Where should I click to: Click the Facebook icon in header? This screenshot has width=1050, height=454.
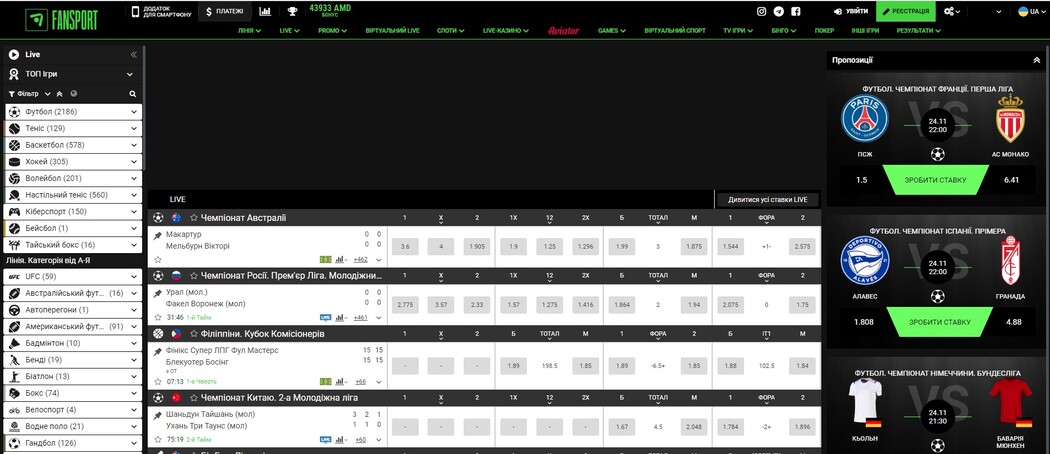click(x=796, y=11)
